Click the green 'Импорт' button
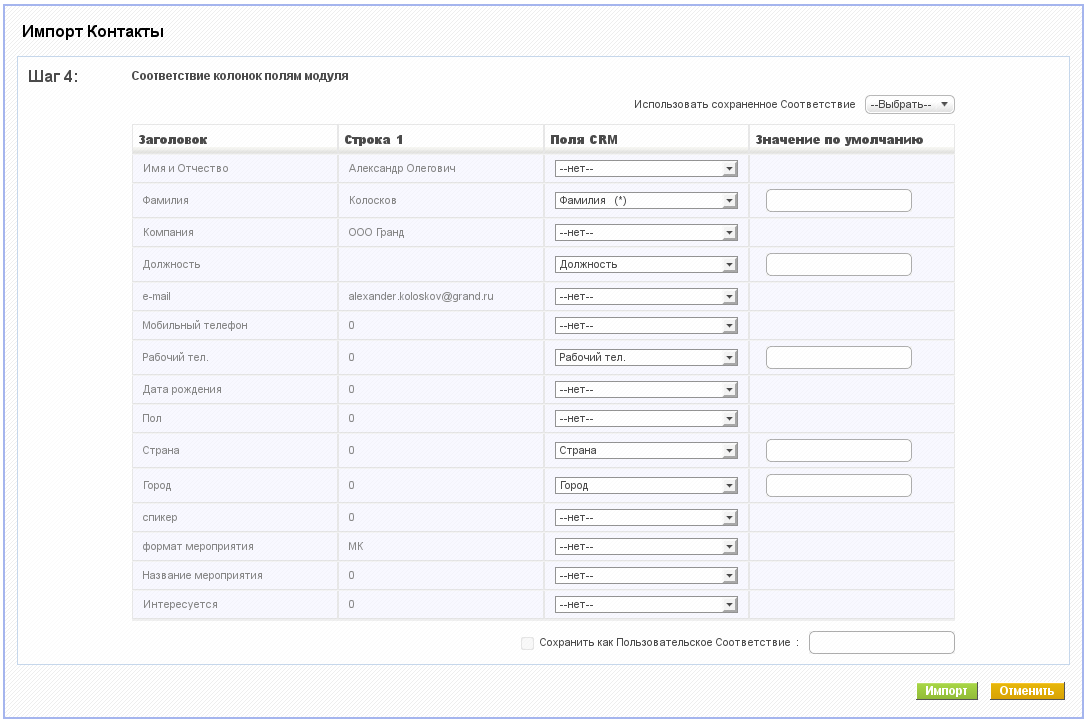The width and height of the screenshot is (1088, 723). [x=946, y=691]
